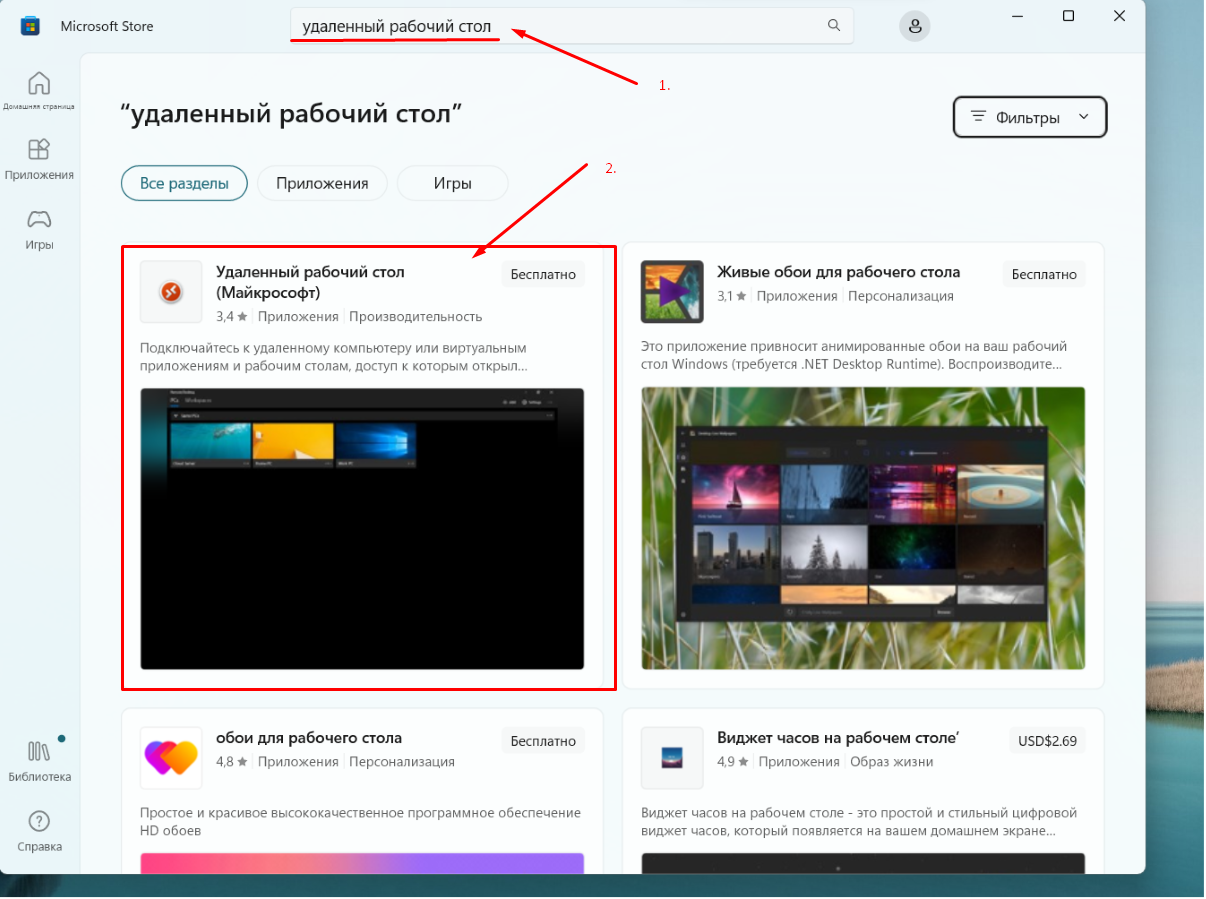Select the 'Все разделы' filter tab

tap(184, 183)
